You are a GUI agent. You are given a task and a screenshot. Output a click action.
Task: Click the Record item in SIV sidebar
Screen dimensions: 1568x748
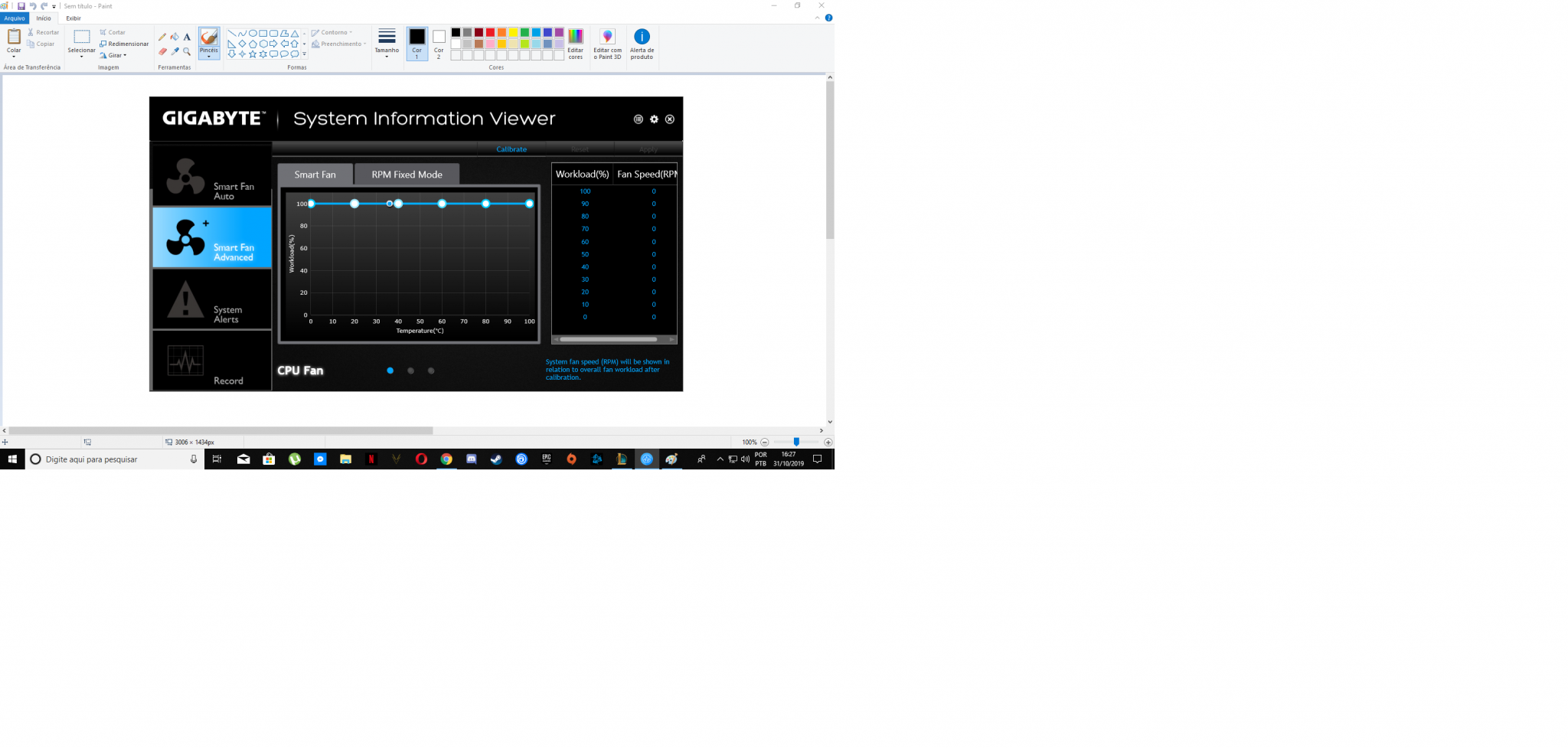click(212, 361)
